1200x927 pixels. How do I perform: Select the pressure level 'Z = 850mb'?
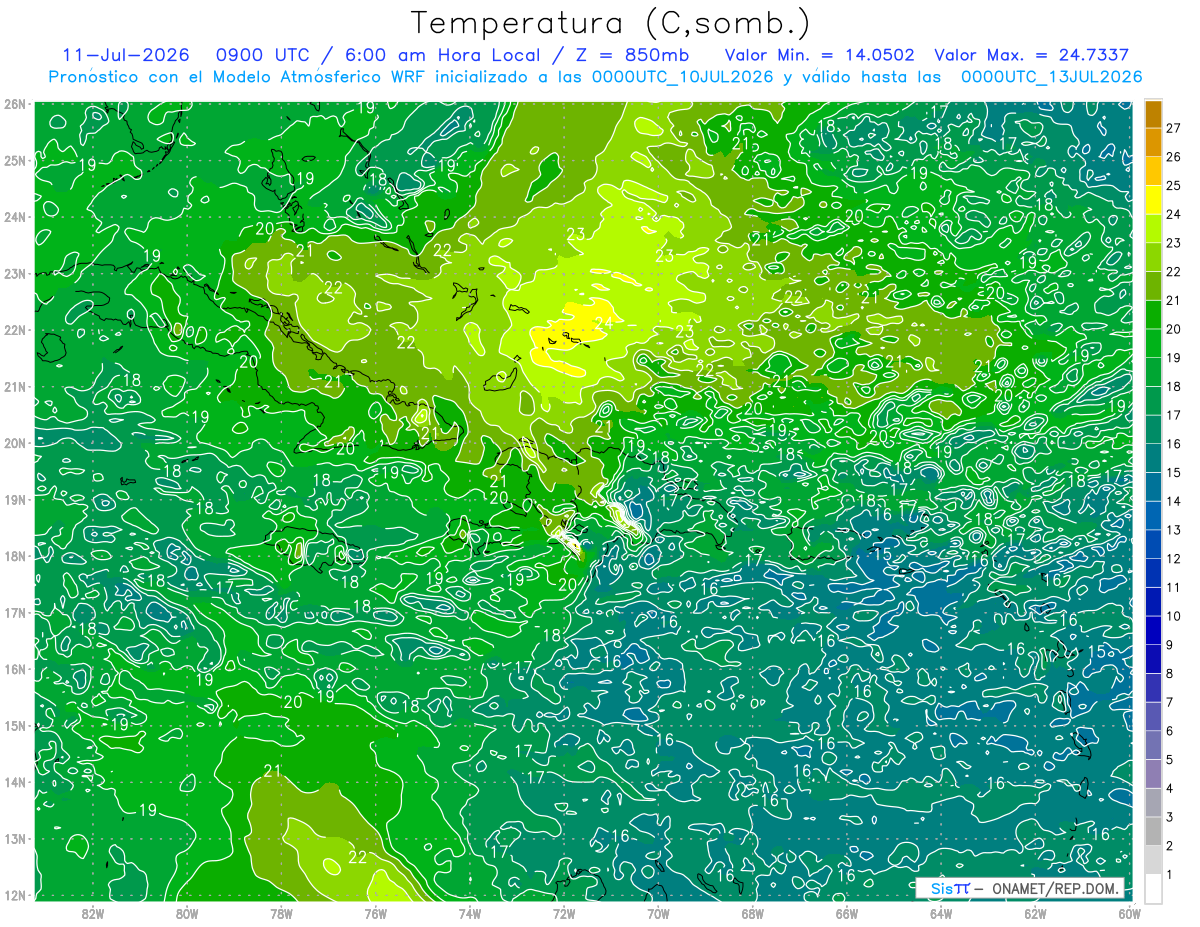626,55
